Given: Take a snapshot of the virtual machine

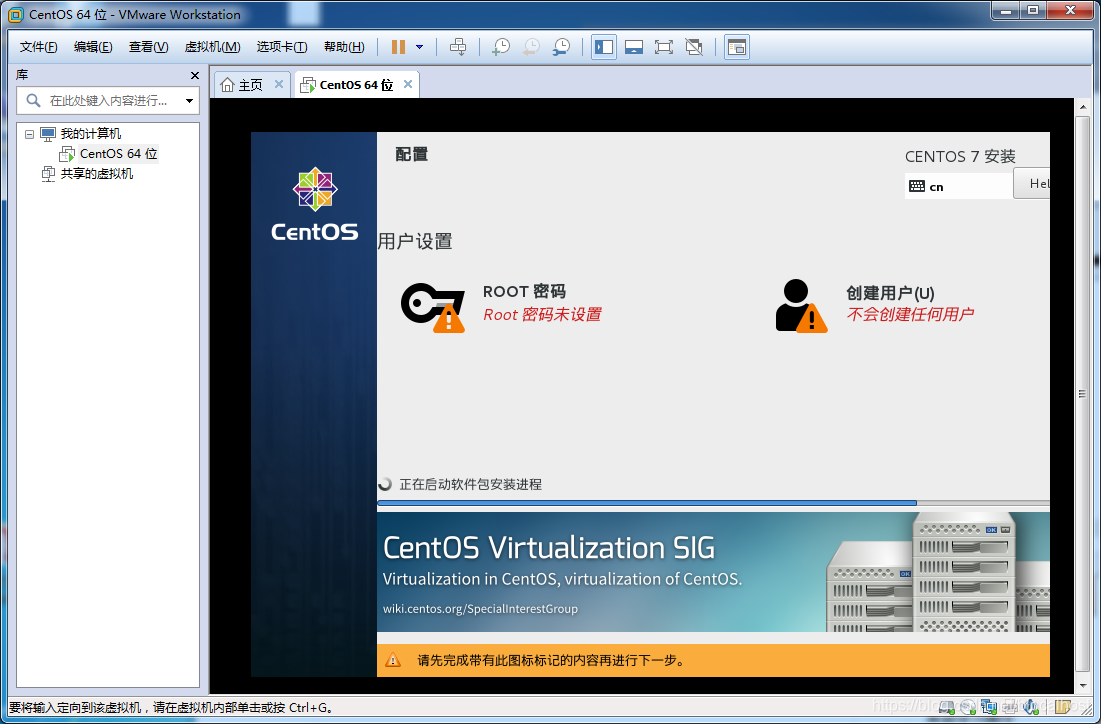Looking at the screenshot, I should point(501,47).
